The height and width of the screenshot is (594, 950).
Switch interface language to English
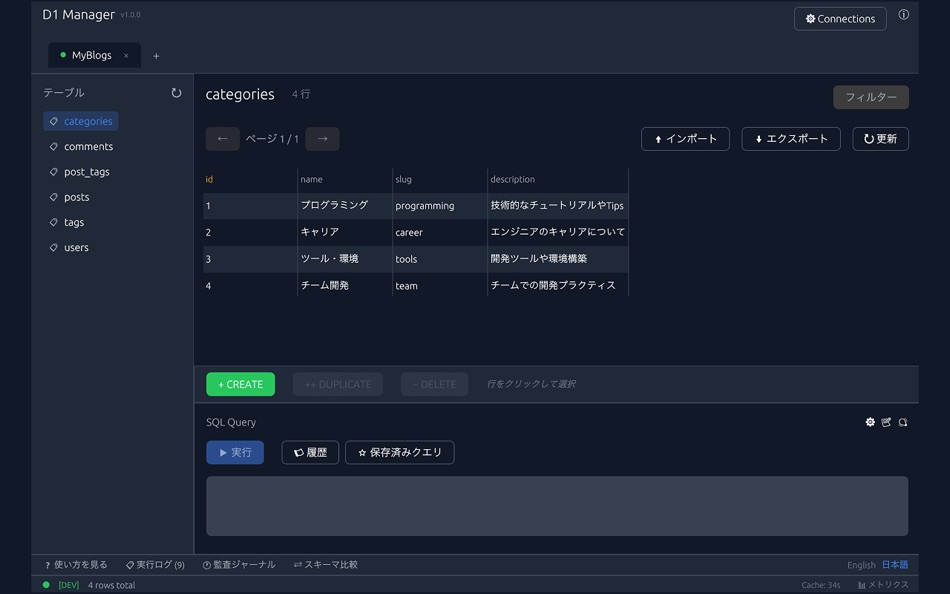coord(861,564)
